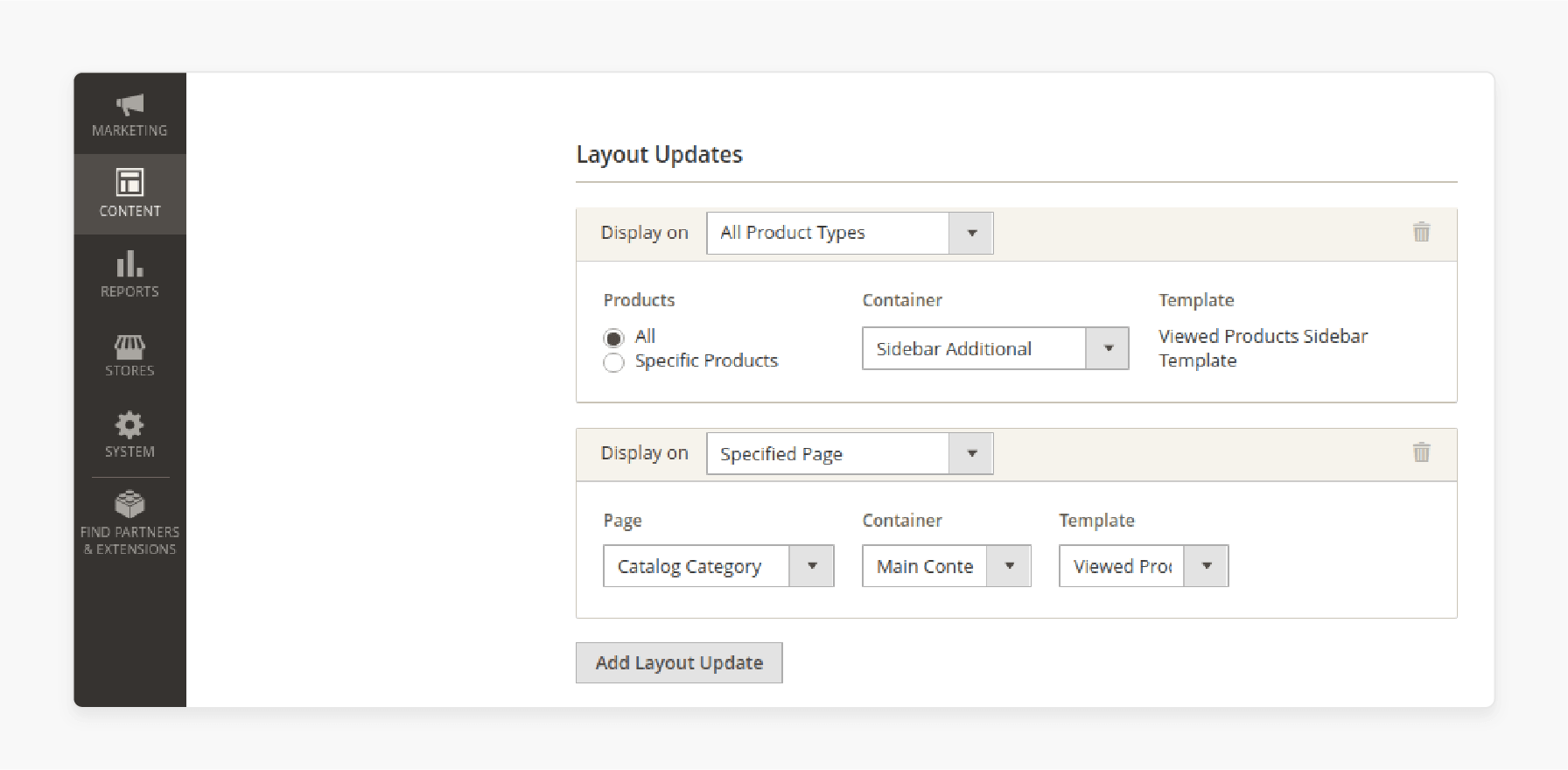Expand the Main Content container dropdown
The height and width of the screenshot is (770, 1568).
(x=946, y=566)
